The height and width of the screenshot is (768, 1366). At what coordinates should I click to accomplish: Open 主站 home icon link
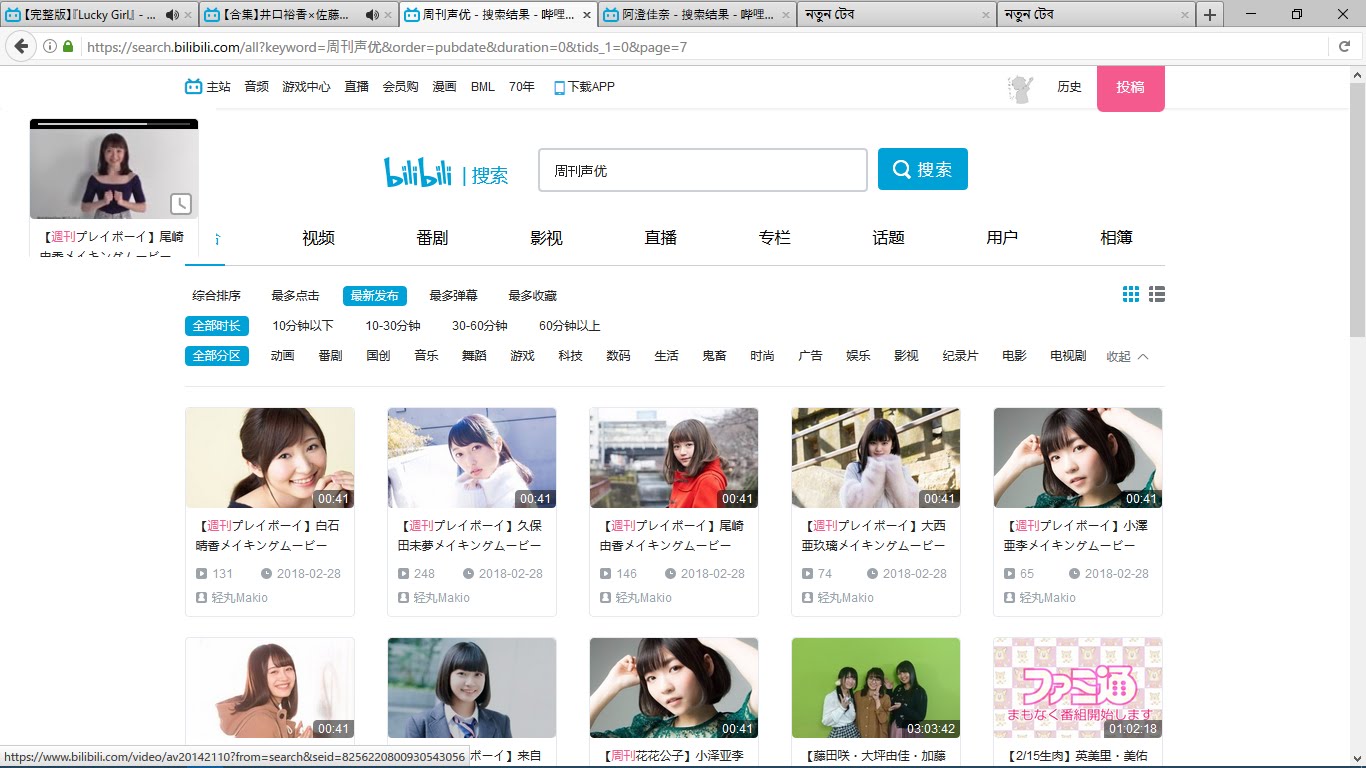(207, 87)
